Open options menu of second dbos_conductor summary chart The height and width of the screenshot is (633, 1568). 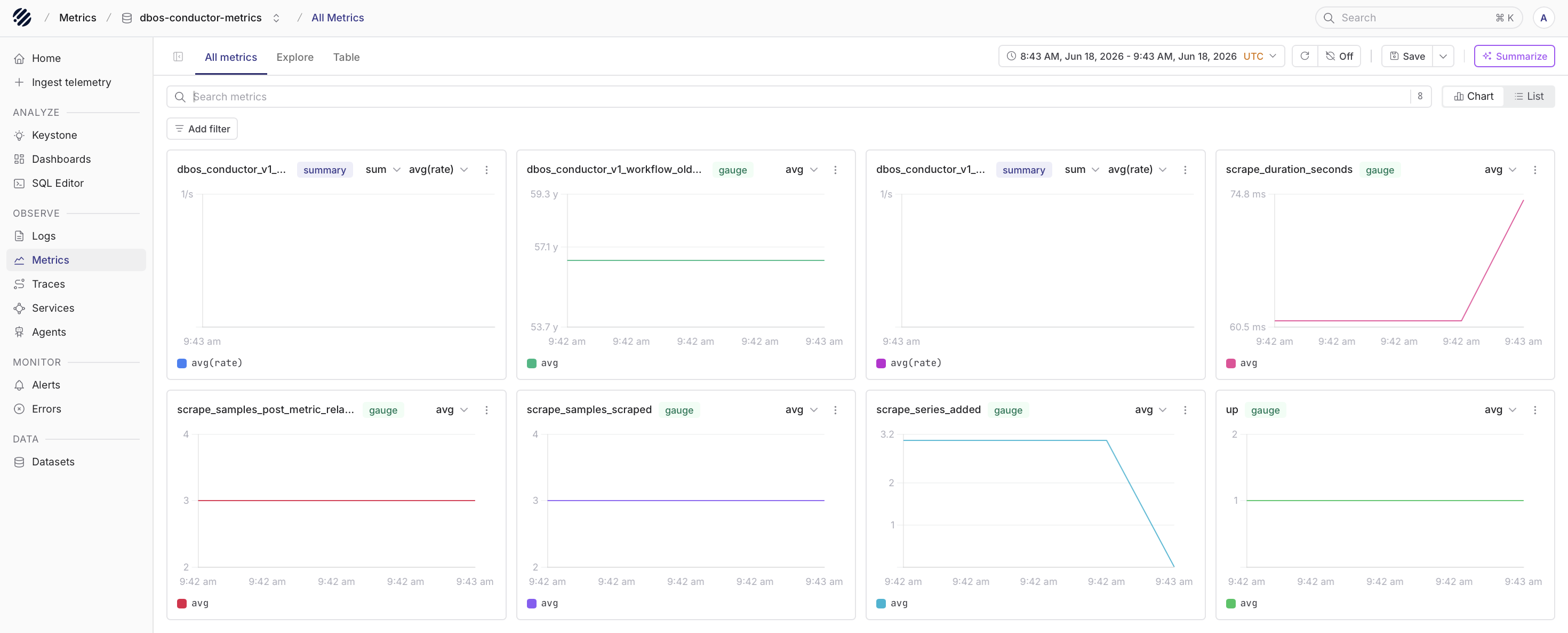tap(1185, 170)
